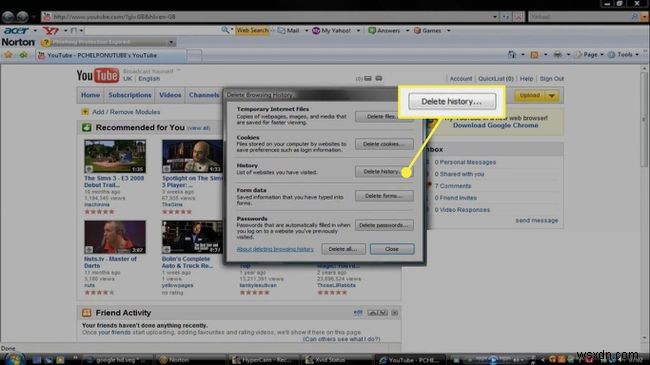Click the Sign Out link
The height and width of the screenshot is (365, 650).
pos(552,79)
